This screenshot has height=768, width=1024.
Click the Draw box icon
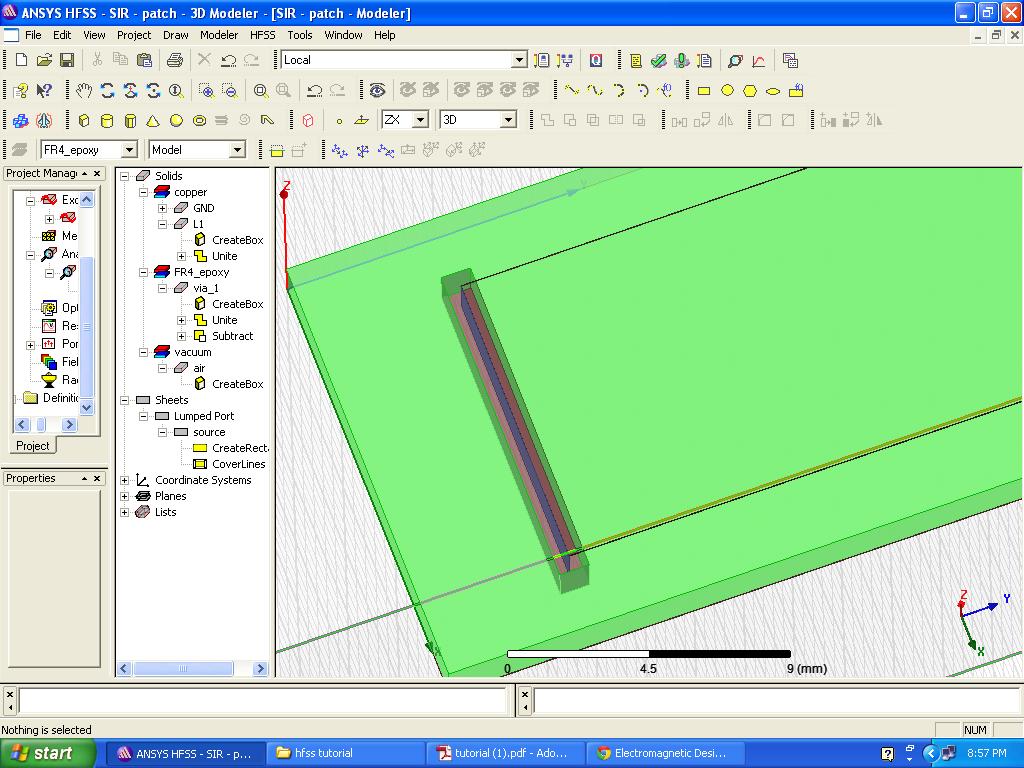[84, 120]
